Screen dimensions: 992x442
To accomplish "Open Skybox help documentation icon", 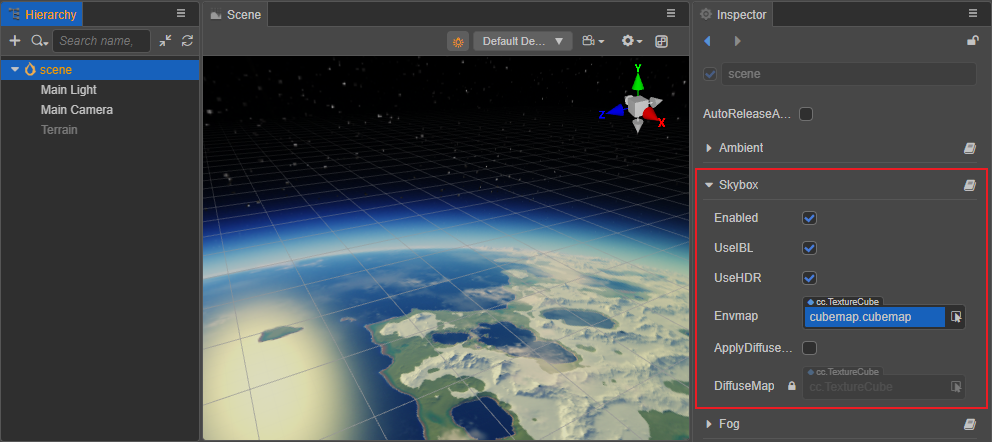I will click(970, 185).
